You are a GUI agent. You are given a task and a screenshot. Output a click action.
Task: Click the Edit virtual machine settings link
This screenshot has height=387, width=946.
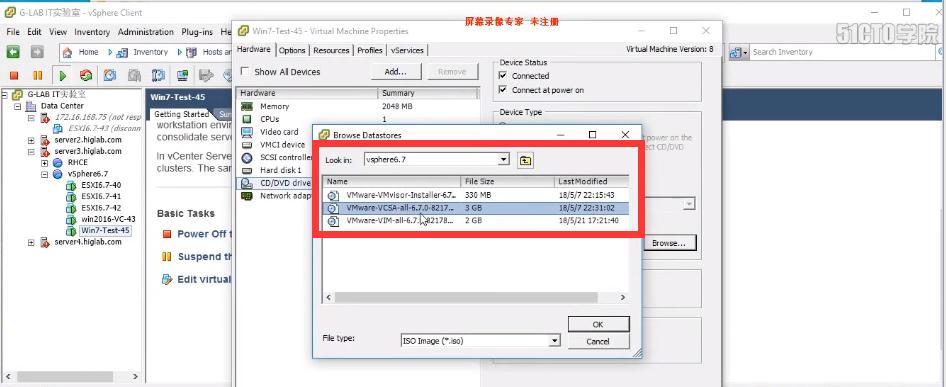204,280
